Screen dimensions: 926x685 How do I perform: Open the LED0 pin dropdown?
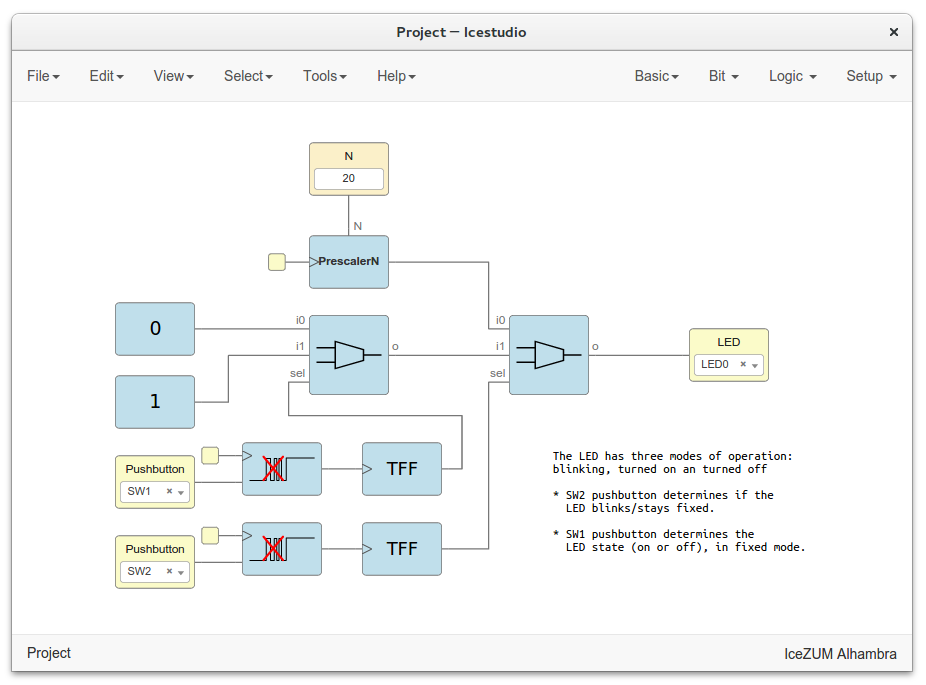755,366
